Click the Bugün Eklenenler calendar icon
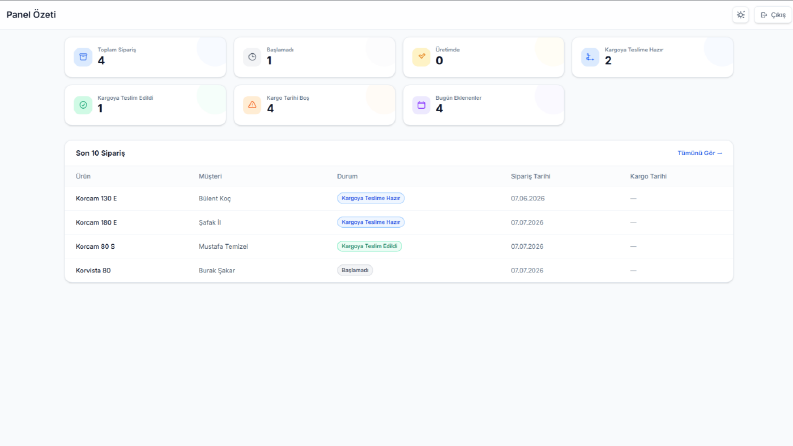 click(421, 105)
